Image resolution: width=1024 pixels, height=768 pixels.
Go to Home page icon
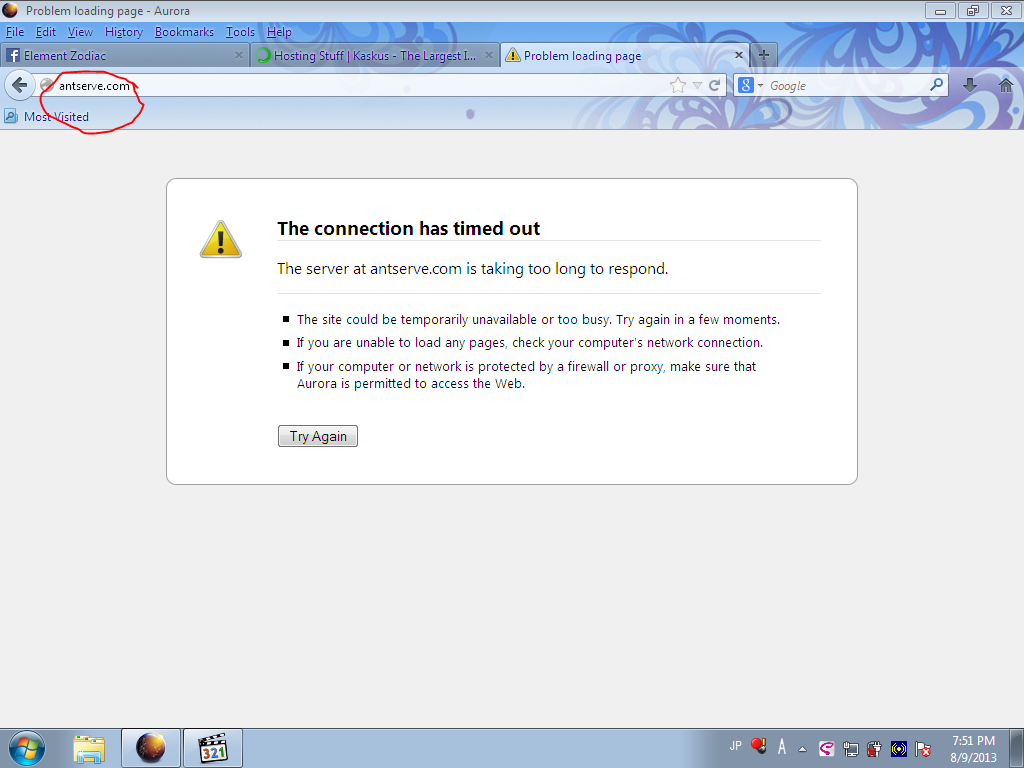point(1006,85)
